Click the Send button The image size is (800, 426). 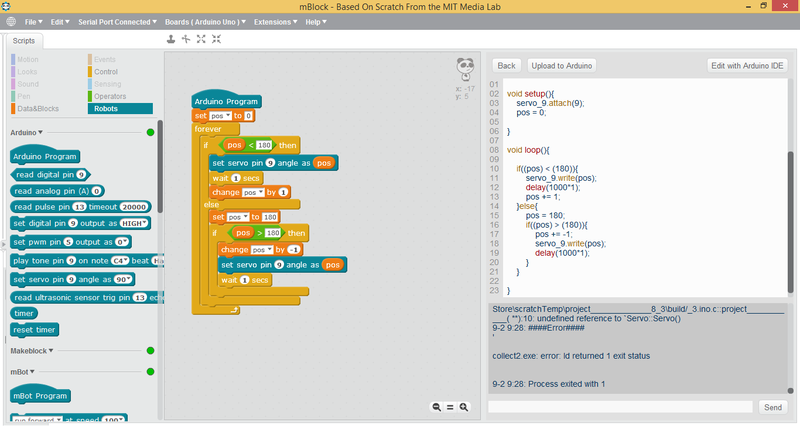[x=772, y=407]
